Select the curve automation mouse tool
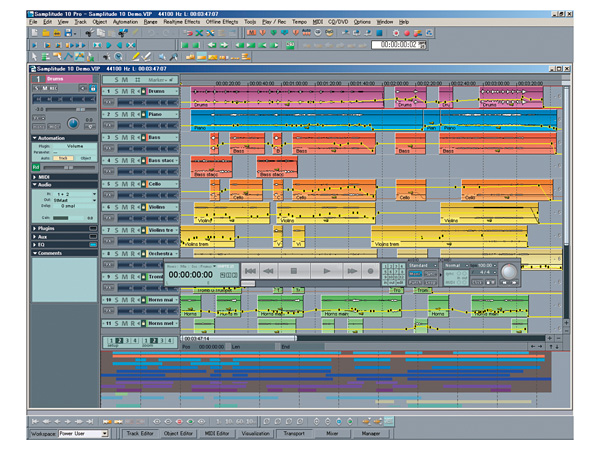600x450 pixels. [68, 57]
